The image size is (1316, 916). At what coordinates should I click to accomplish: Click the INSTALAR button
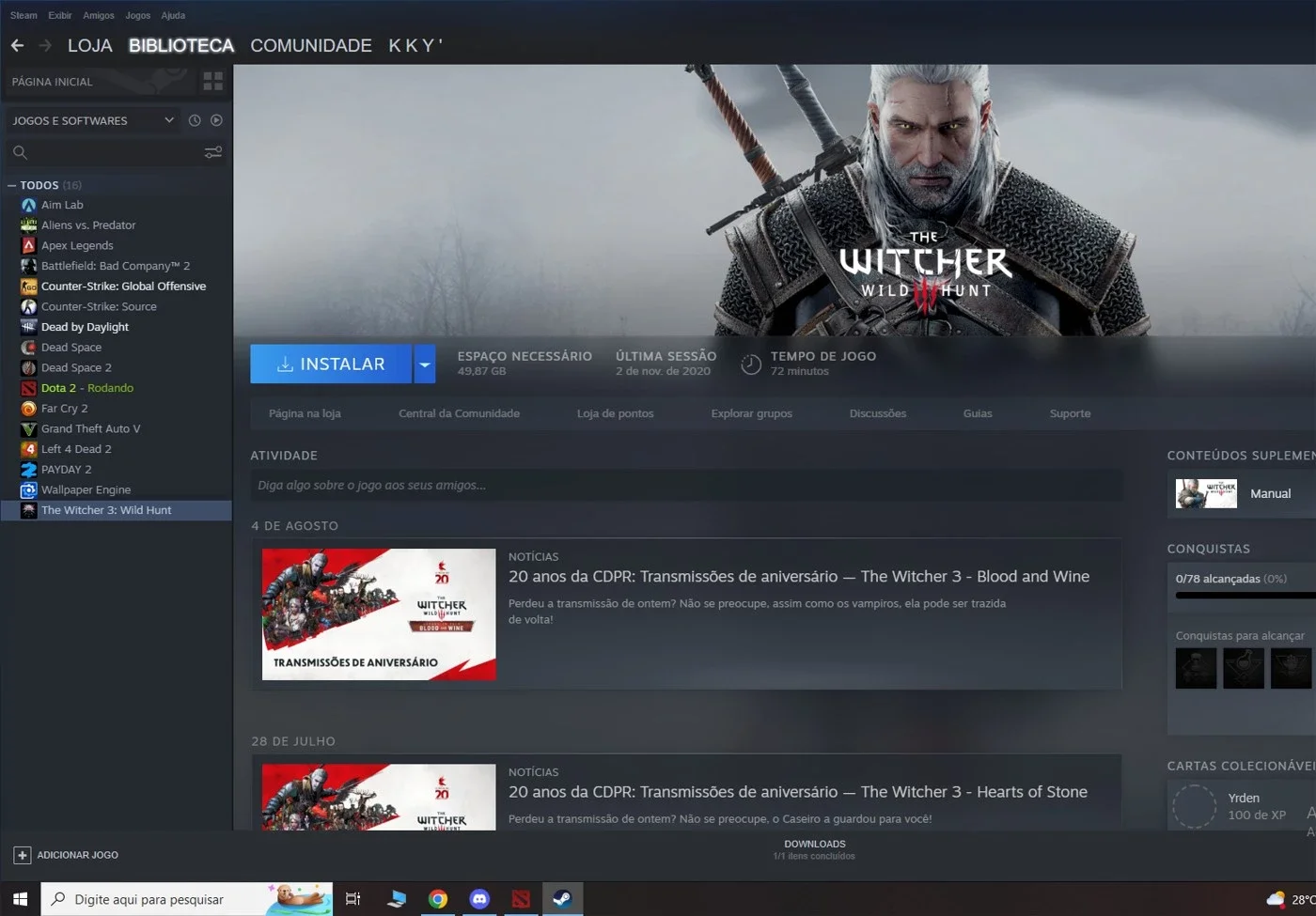(x=331, y=365)
